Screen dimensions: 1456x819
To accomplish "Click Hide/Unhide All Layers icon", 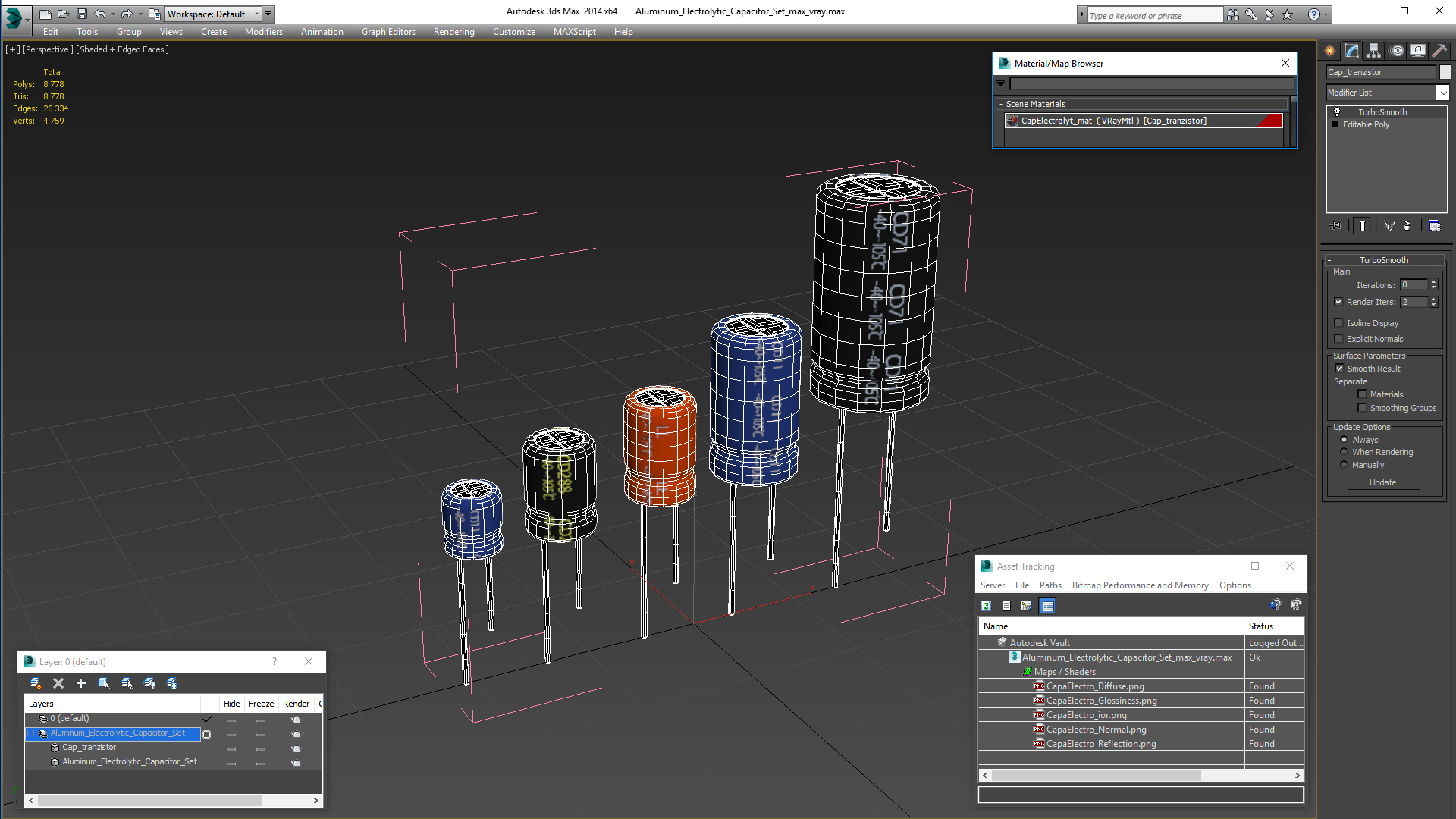I will click(x=149, y=683).
